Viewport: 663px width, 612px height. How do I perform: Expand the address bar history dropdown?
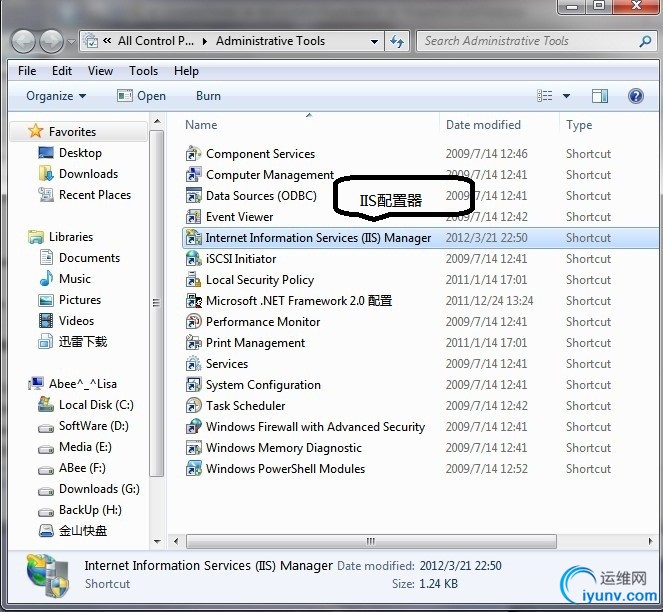pos(374,41)
